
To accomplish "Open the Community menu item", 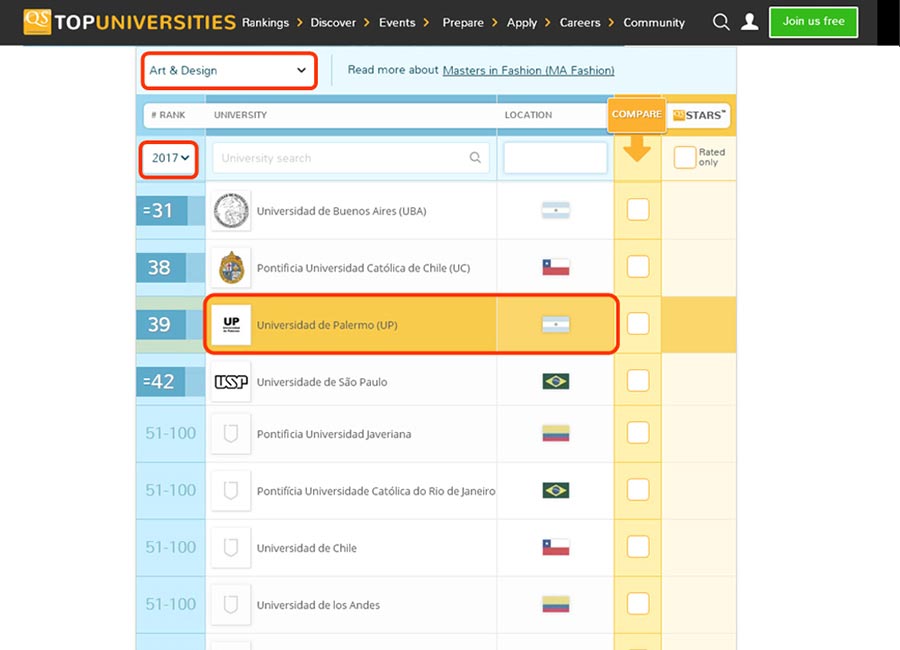I will [x=654, y=22].
